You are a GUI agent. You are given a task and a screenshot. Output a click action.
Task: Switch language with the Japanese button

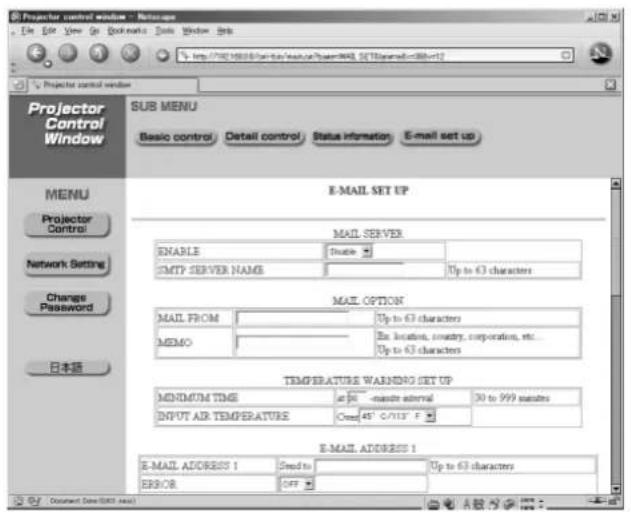(x=67, y=367)
